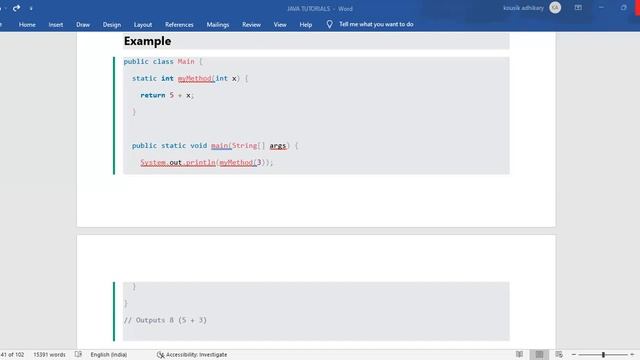Switch to Web Layout view

[559, 354]
